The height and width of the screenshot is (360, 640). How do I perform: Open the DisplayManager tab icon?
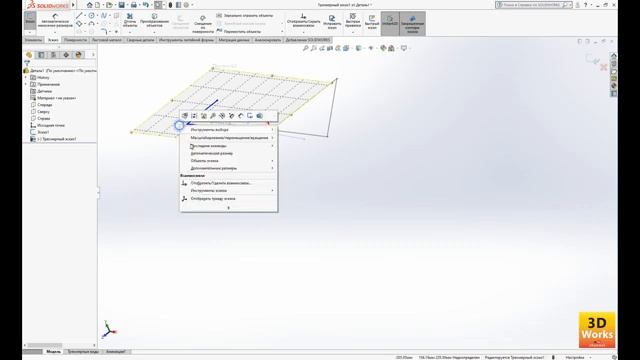[78, 55]
